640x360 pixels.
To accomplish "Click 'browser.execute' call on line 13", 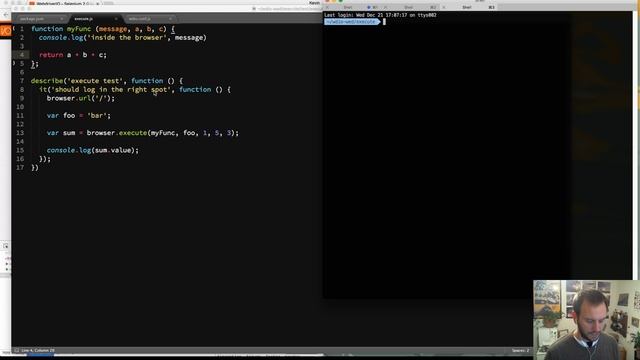I will coord(117,133).
